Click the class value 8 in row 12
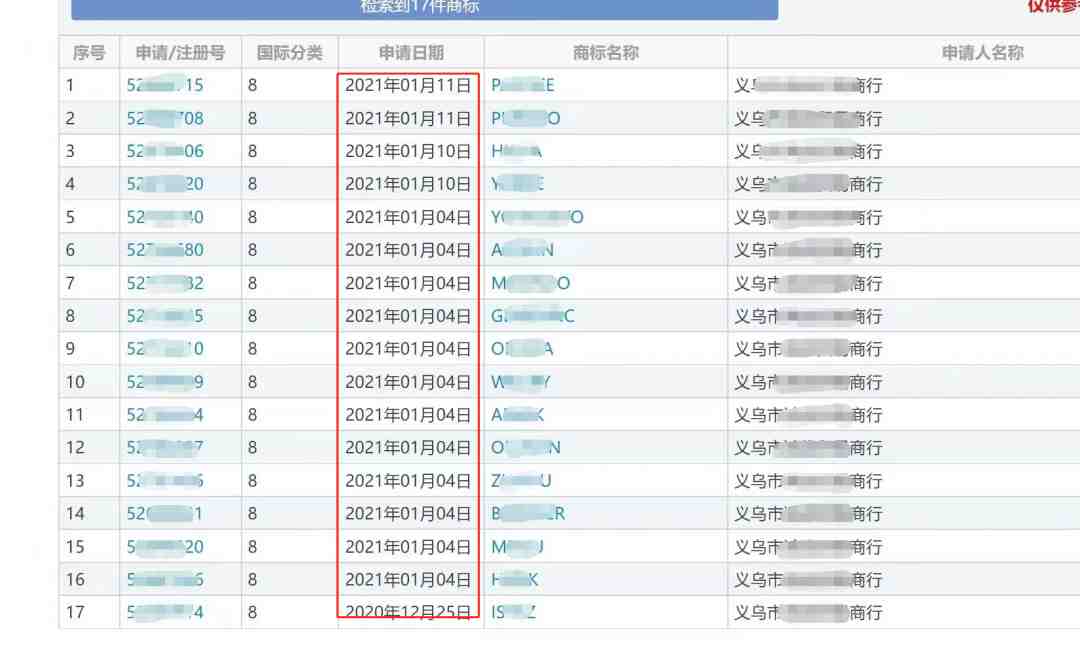Viewport: 1080px width, 645px height. pyautogui.click(x=253, y=448)
